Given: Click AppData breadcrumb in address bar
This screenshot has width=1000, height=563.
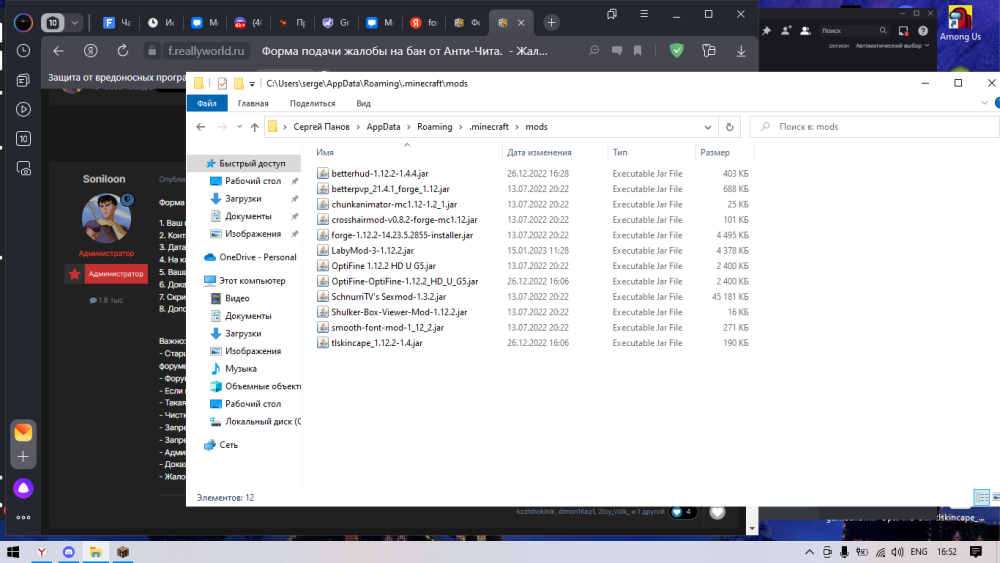Looking at the screenshot, I should point(383,127).
